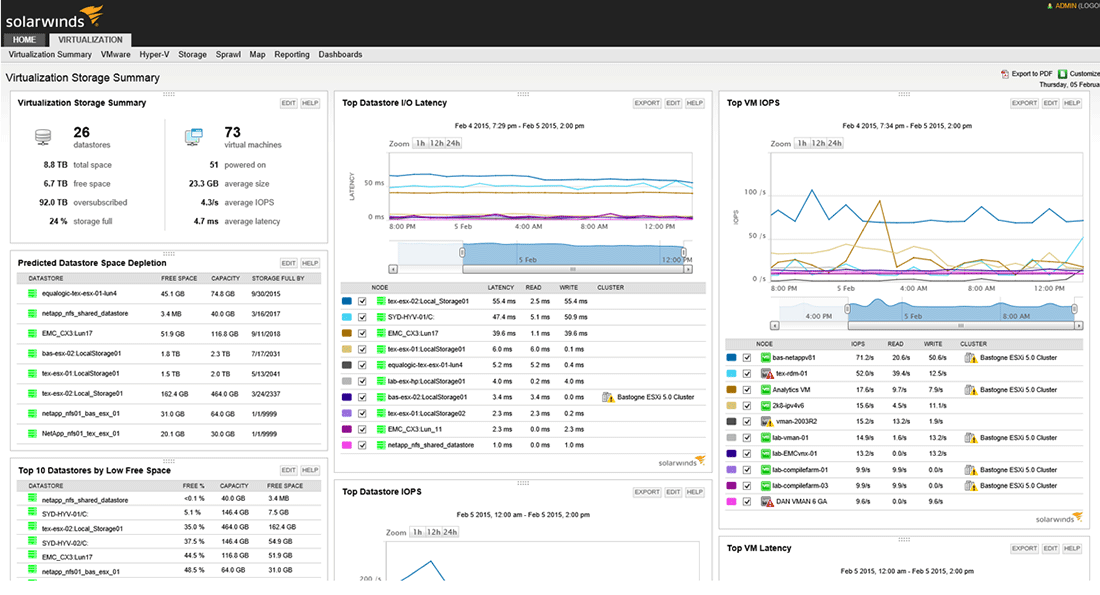Toggle the 2k8-ipv4v6 series checkbox
Viewport: 1100px width, 595px height.
pos(747,406)
